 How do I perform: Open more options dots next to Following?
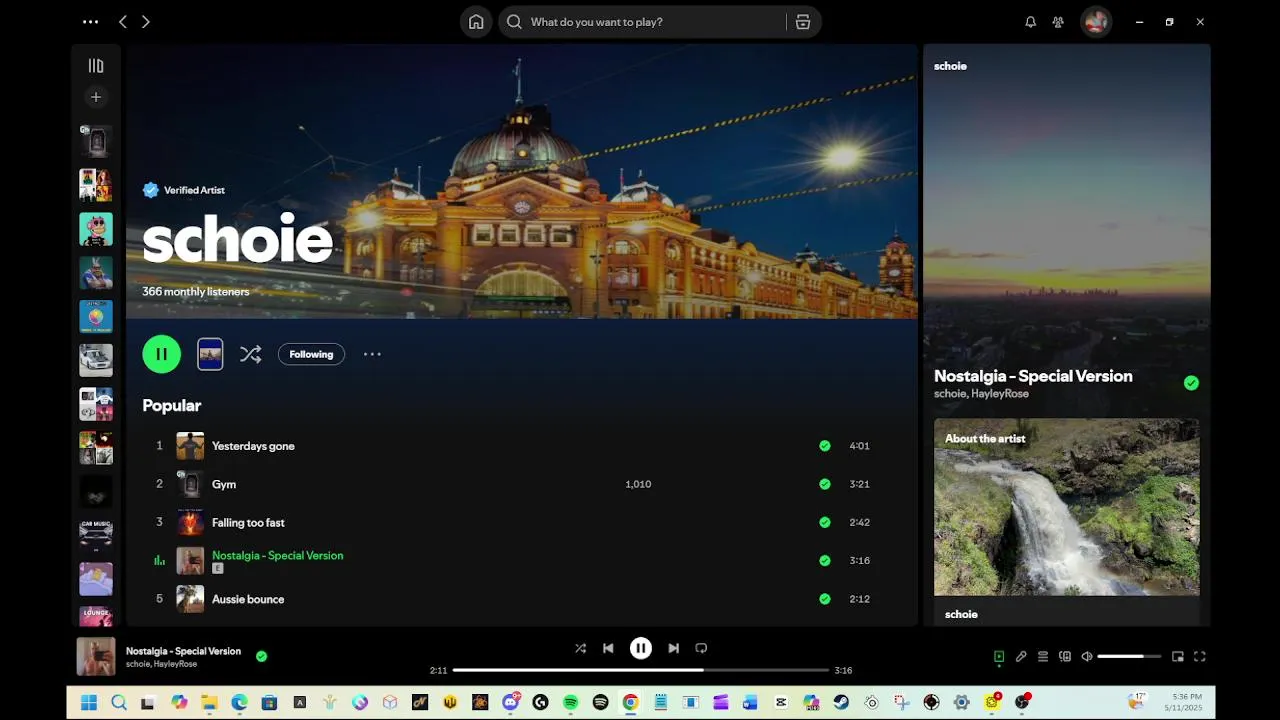tap(372, 354)
